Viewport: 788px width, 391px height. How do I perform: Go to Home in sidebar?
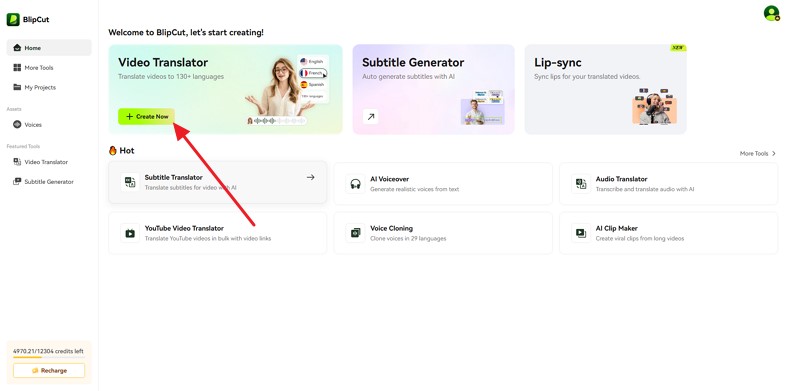(49, 48)
